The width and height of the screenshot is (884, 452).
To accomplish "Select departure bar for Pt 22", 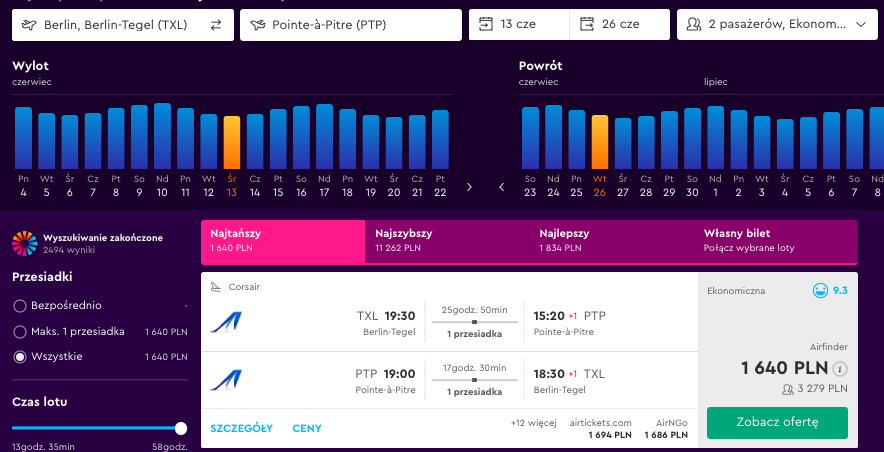I will click(x=440, y=140).
